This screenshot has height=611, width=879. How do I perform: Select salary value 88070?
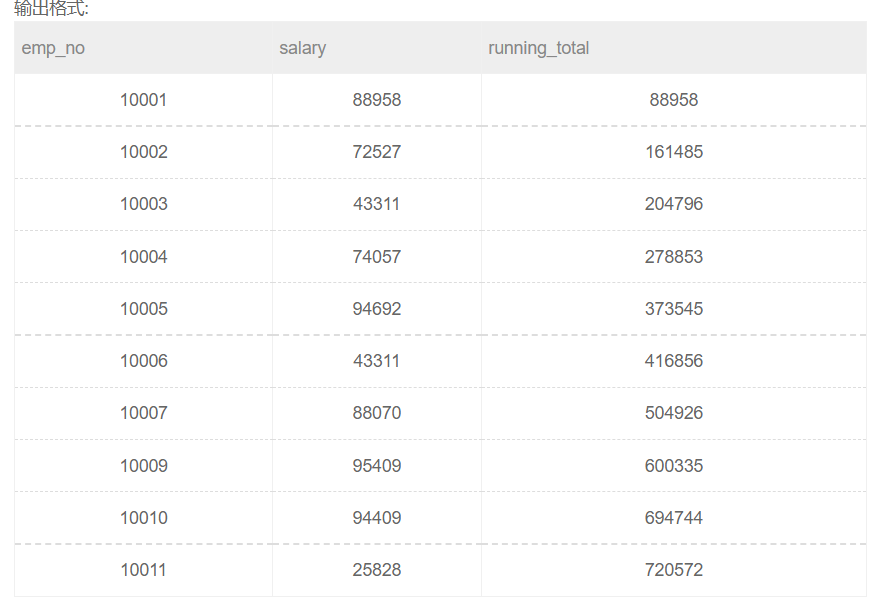coord(377,413)
